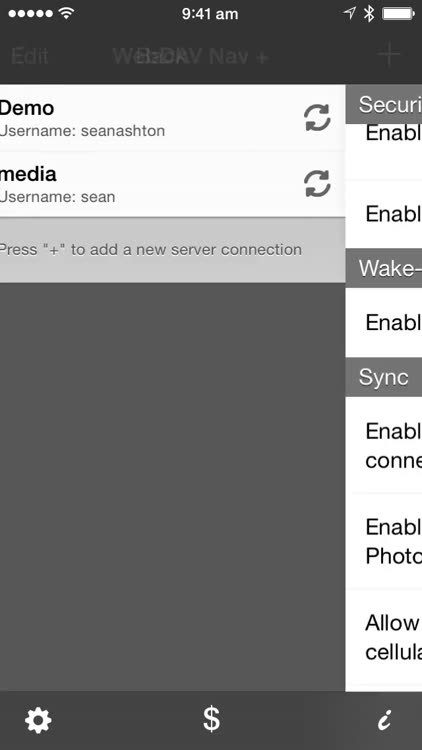The height and width of the screenshot is (750, 422).
Task: Select the Enable option under the Wake- header
Action: coord(384,322)
